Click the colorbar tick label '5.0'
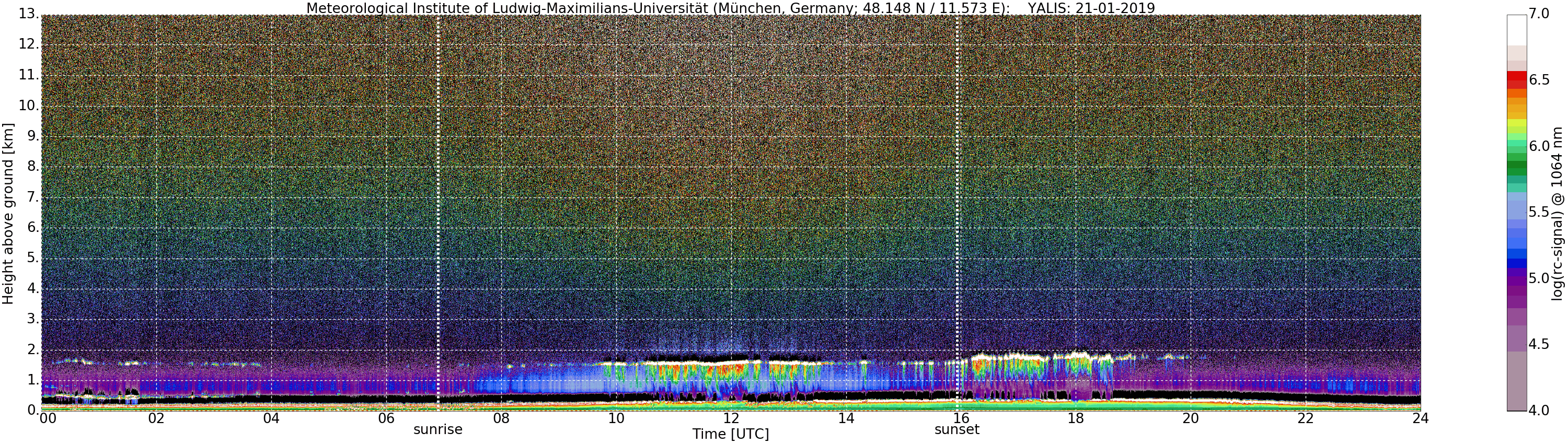The image size is (1568, 444). tap(1539, 278)
